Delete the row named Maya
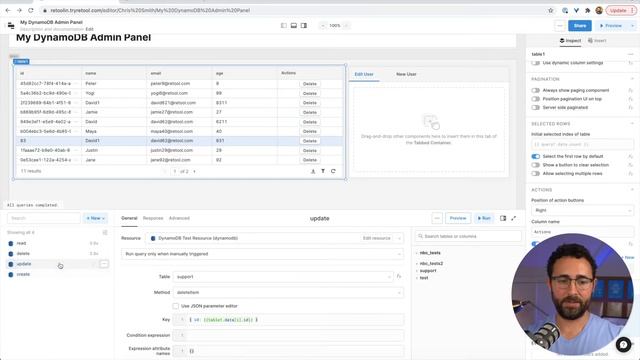 pyautogui.click(x=310, y=131)
